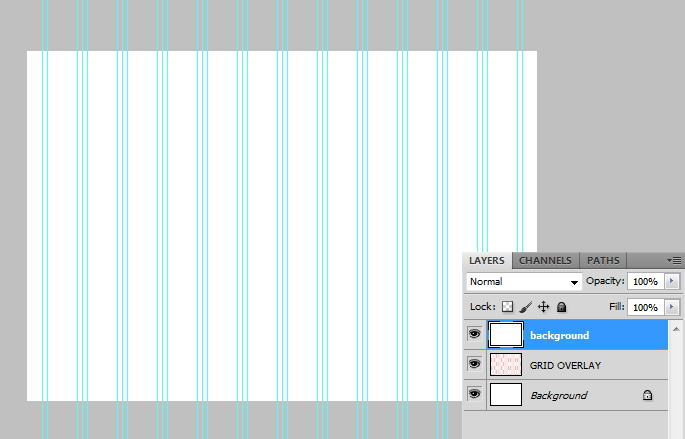Viewport: 685px width, 439px height.
Task: Select the highlighted background layer name
Action: [x=560, y=335]
